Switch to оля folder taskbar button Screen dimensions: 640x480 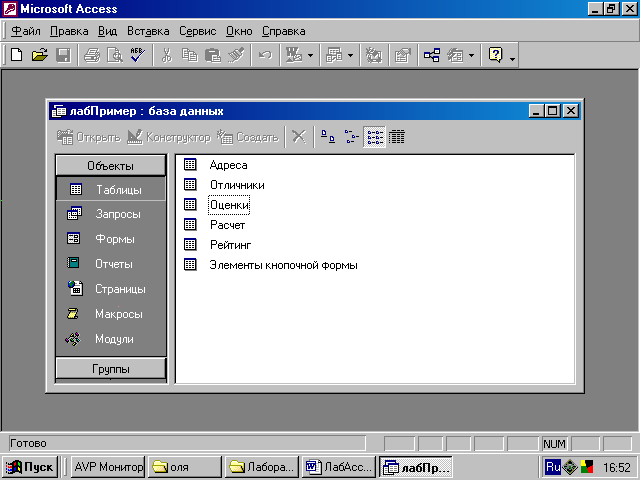[x=185, y=467]
